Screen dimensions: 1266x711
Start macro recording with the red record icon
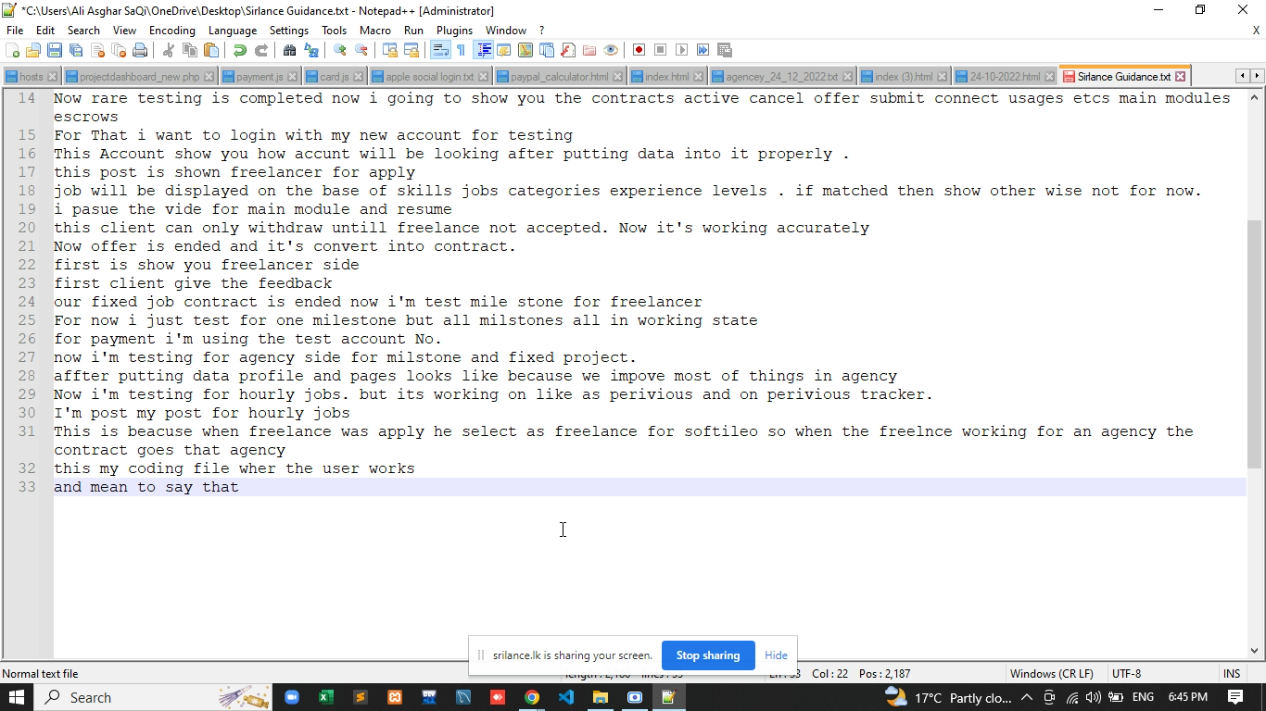point(639,50)
